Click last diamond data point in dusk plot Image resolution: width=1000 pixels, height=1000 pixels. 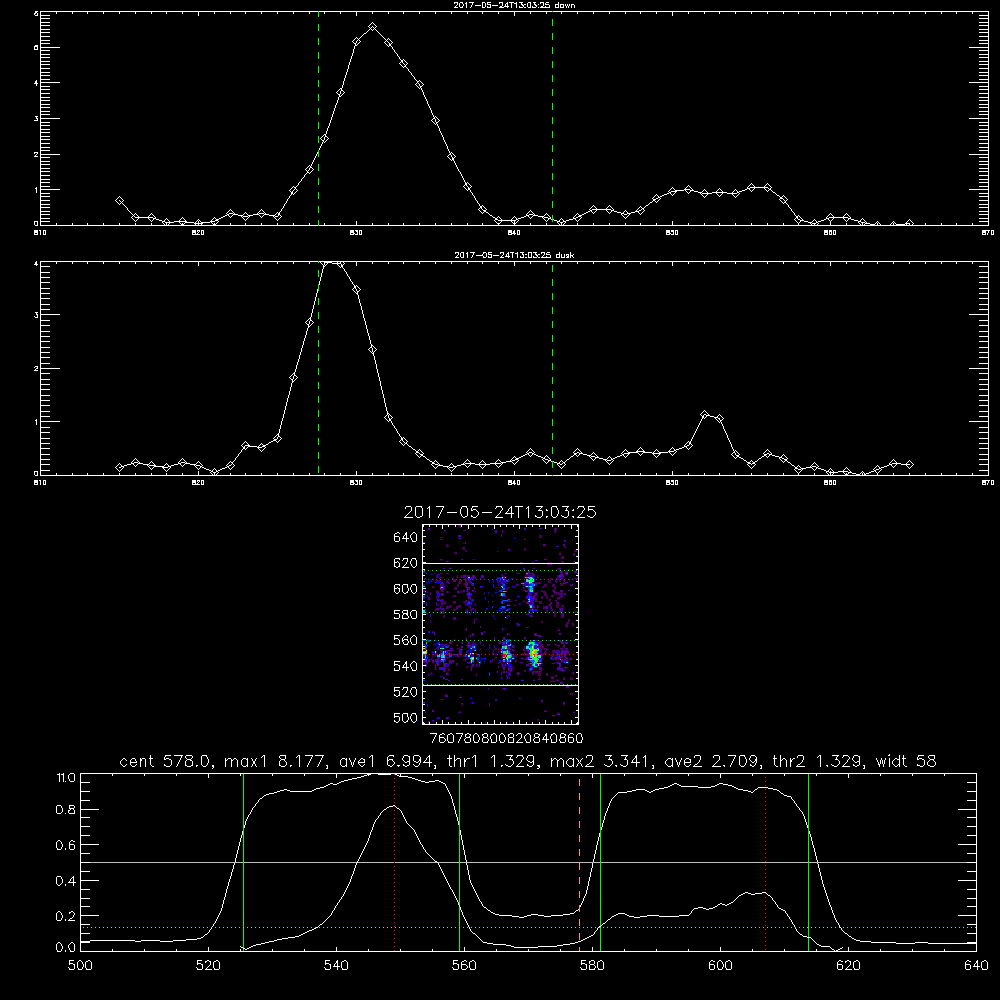click(x=909, y=464)
